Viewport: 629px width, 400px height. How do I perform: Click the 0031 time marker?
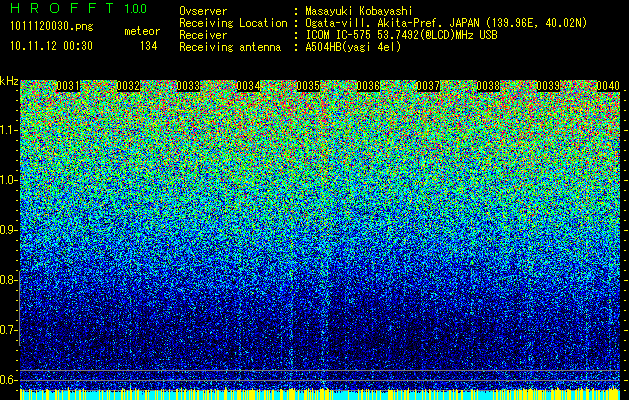coord(68,86)
